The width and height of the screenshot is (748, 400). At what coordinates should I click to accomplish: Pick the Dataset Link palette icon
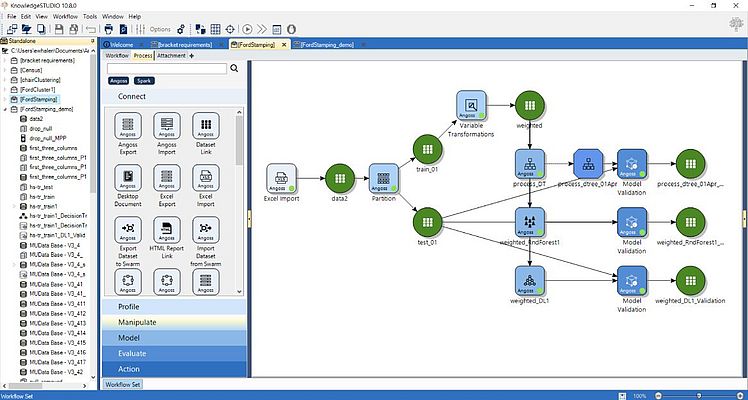pos(206,126)
